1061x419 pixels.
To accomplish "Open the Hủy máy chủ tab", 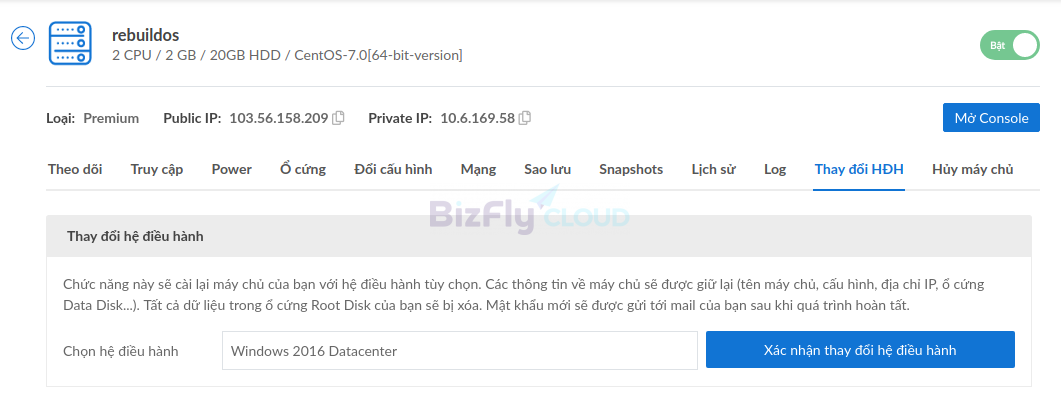I will pyautogui.click(x=972, y=169).
